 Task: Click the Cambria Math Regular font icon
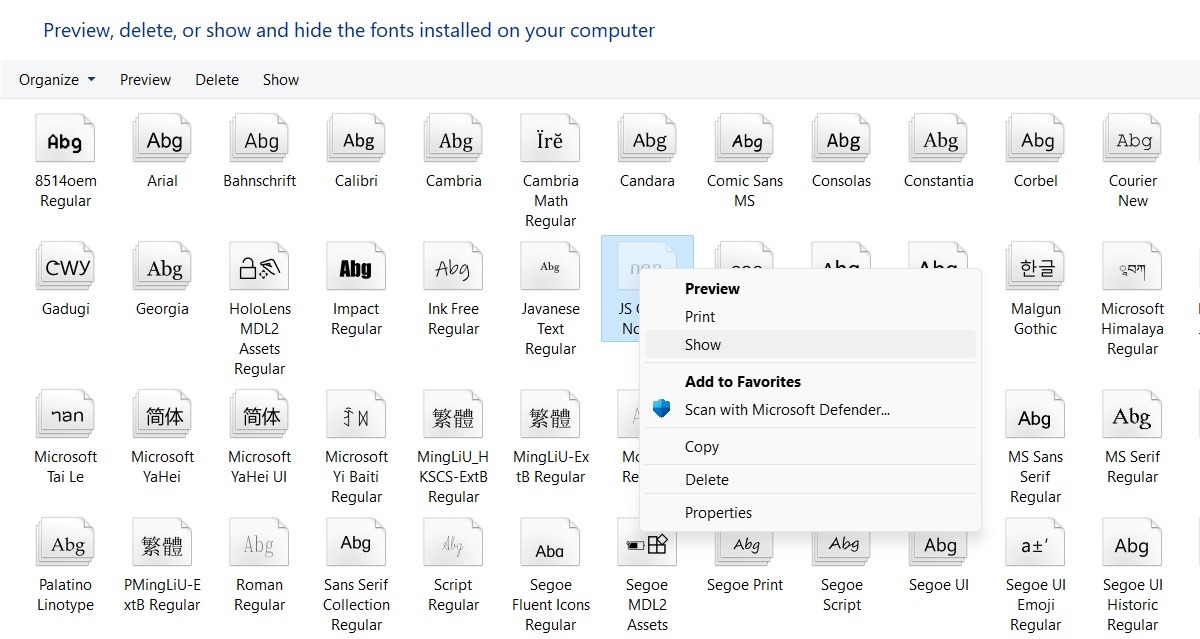coord(549,139)
